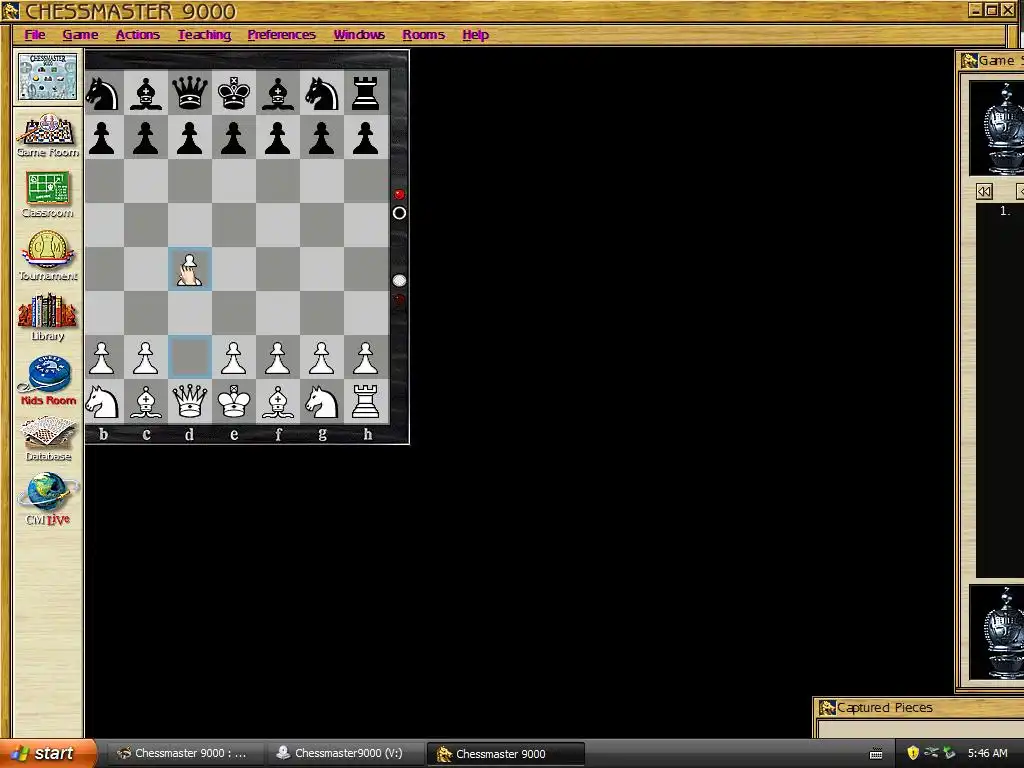Open the Library room icon
Screen dimensions: 1024x768
tap(48, 317)
